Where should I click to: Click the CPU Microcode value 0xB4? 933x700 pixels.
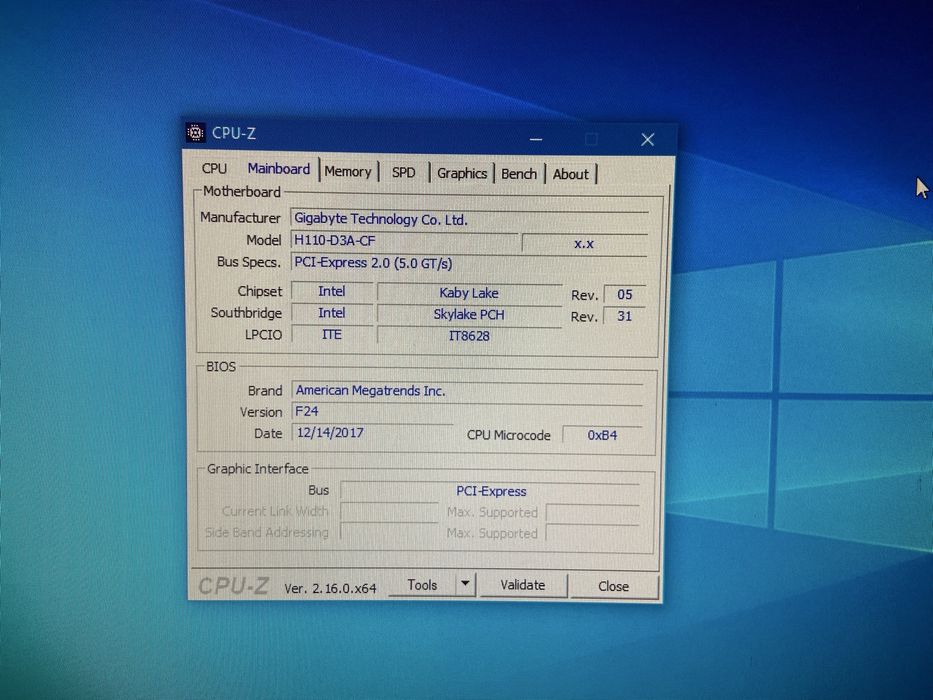pyautogui.click(x=602, y=435)
